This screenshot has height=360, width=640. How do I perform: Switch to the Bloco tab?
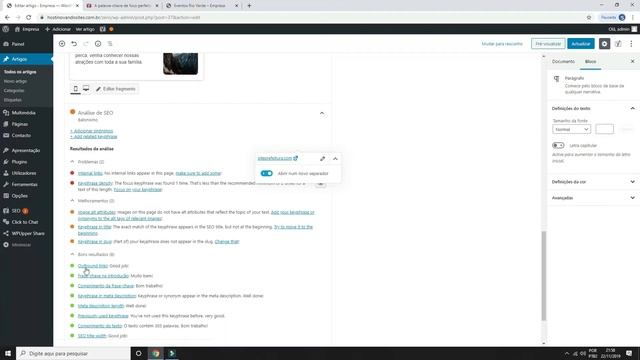tap(590, 62)
